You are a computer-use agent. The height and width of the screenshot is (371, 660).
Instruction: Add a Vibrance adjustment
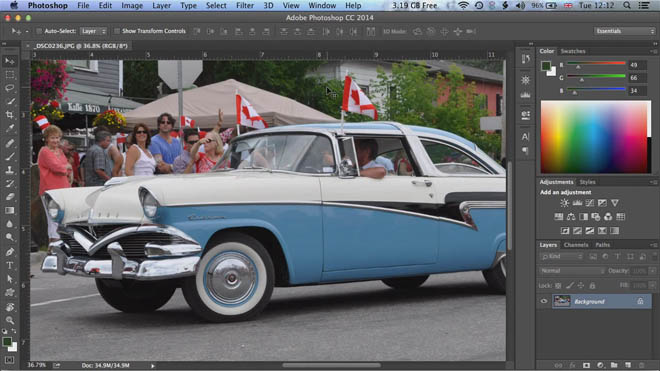pos(615,203)
